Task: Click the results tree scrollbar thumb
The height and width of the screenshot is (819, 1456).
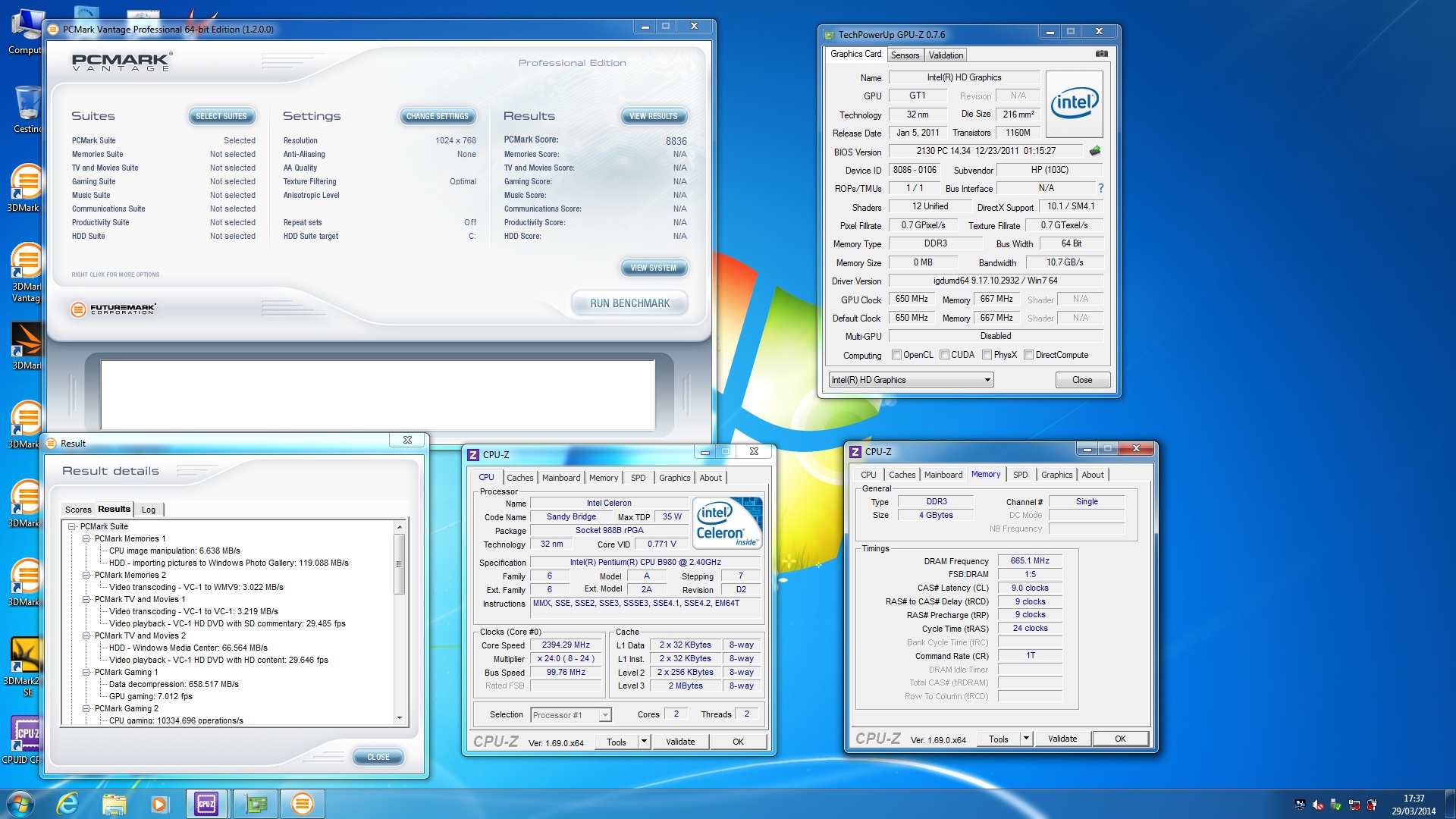Action: [399, 564]
